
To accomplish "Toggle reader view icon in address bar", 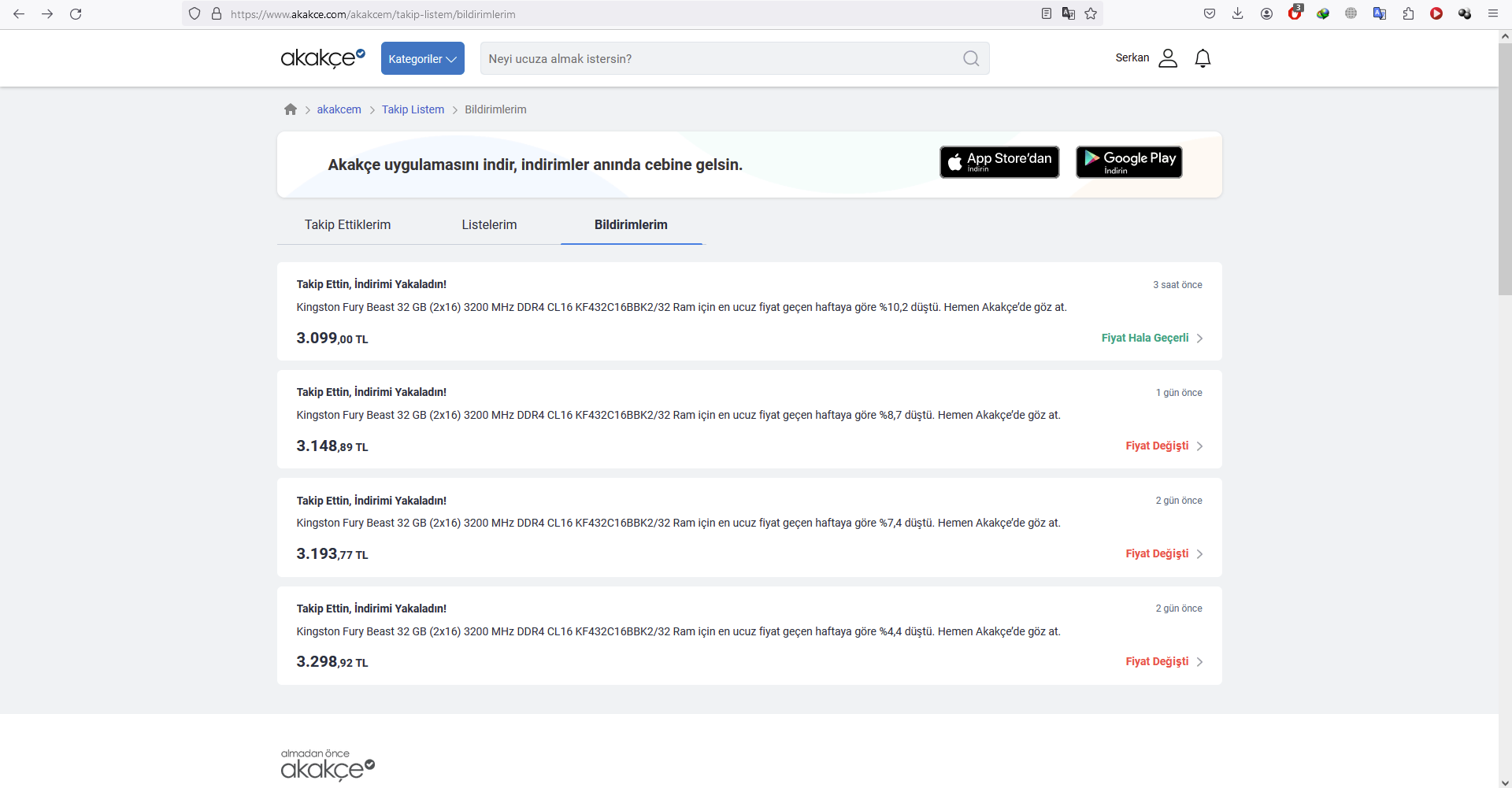I will click(x=1047, y=13).
